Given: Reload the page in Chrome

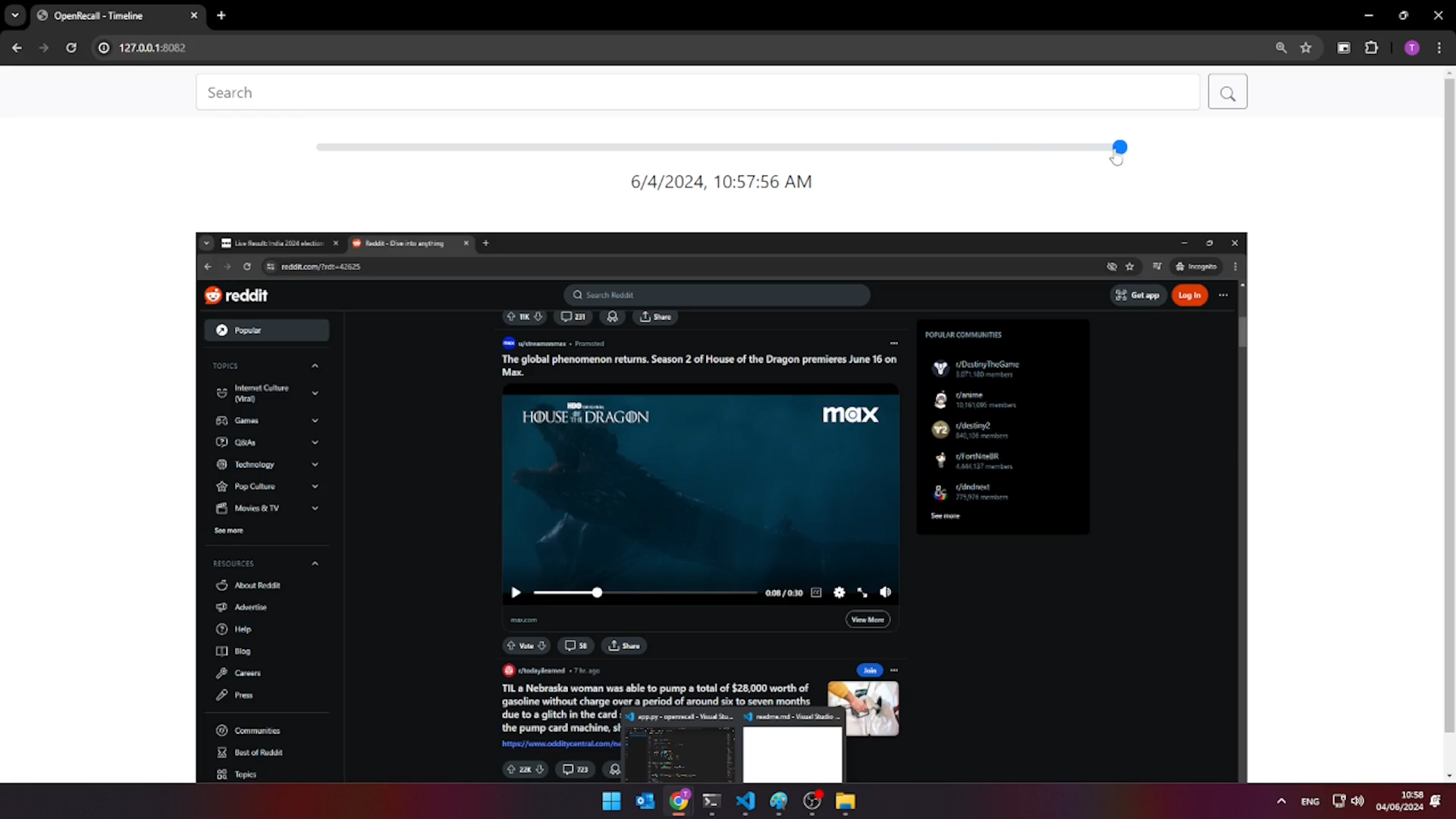Looking at the screenshot, I should tap(71, 48).
